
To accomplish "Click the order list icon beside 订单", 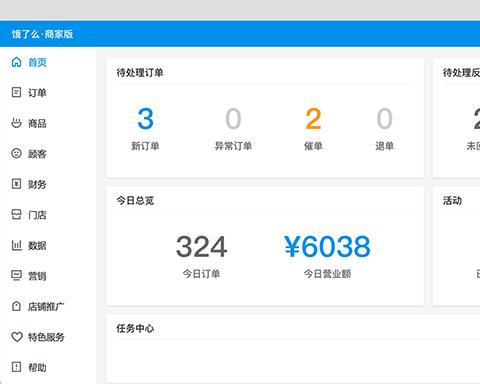I will point(16,92).
